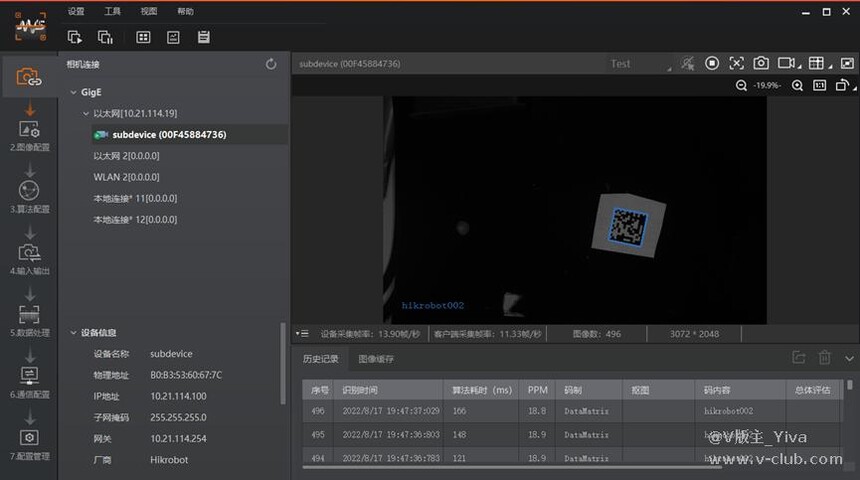Collapse the GigE tree node
860x480 pixels.
pyautogui.click(x=73, y=92)
